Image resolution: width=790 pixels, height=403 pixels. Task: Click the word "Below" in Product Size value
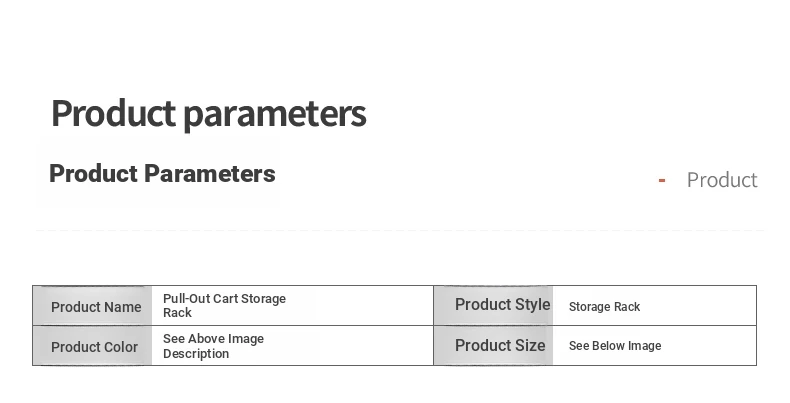coord(609,346)
